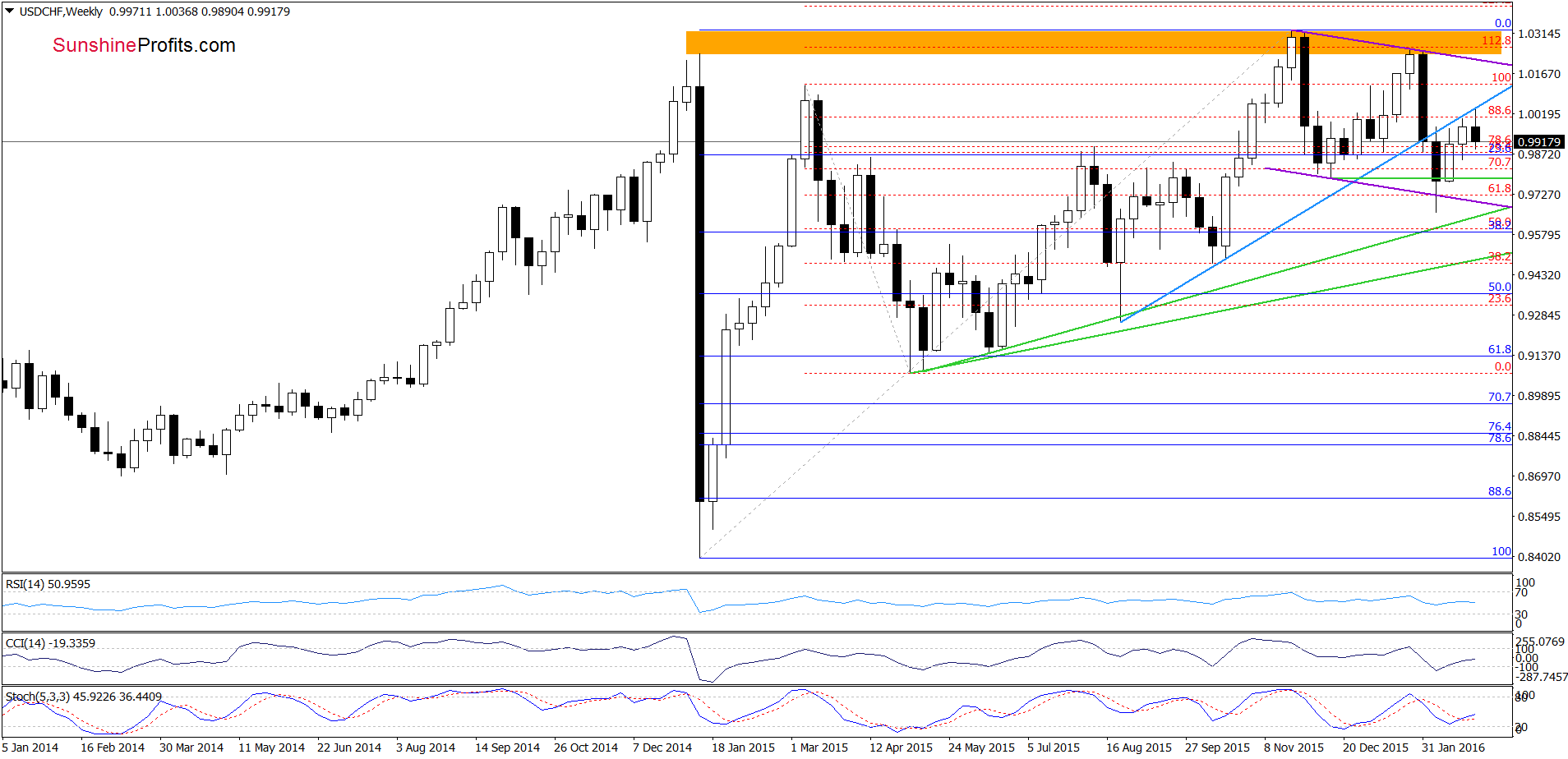
Task: Click the 8 Nov 2015 date label
Action: [1294, 747]
